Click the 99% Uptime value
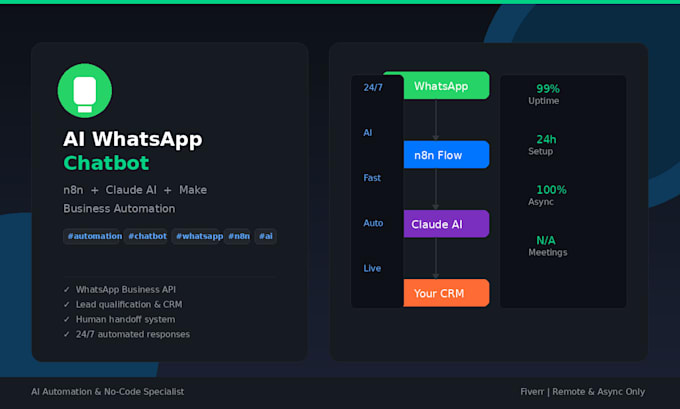The image size is (680, 409). pyautogui.click(x=548, y=89)
